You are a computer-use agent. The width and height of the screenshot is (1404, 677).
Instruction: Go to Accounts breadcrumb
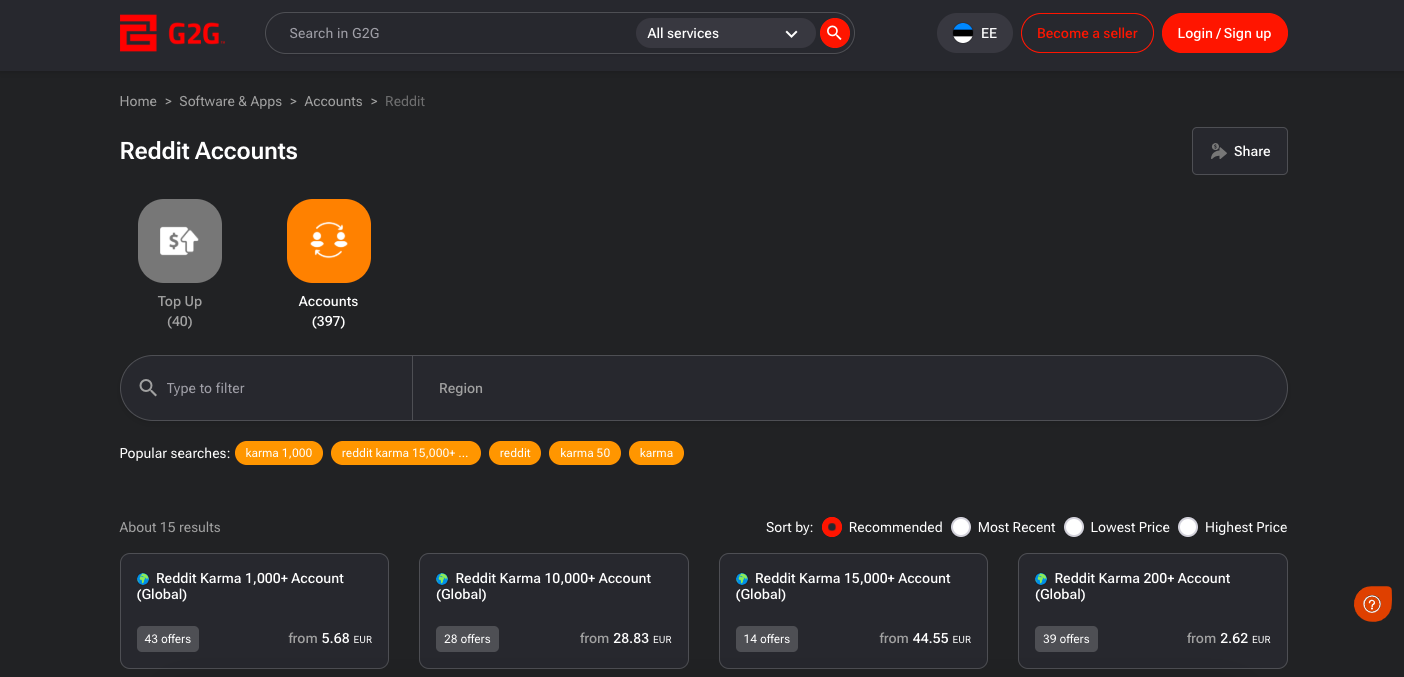pyautogui.click(x=333, y=101)
